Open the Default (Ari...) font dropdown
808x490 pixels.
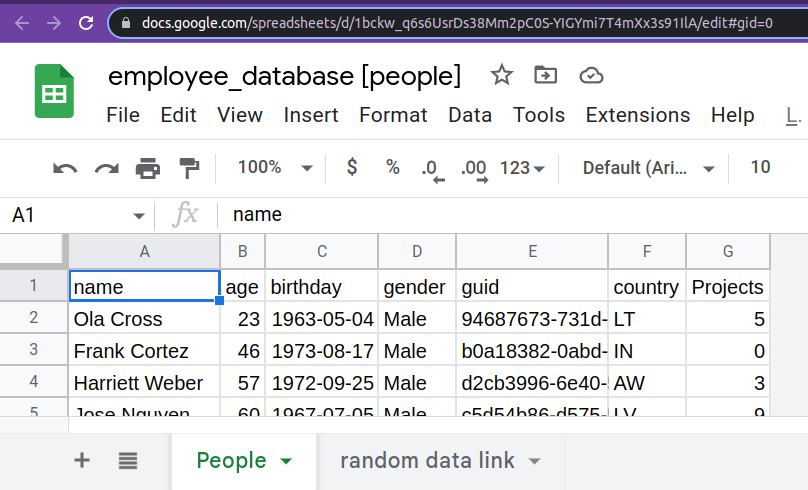click(x=649, y=168)
